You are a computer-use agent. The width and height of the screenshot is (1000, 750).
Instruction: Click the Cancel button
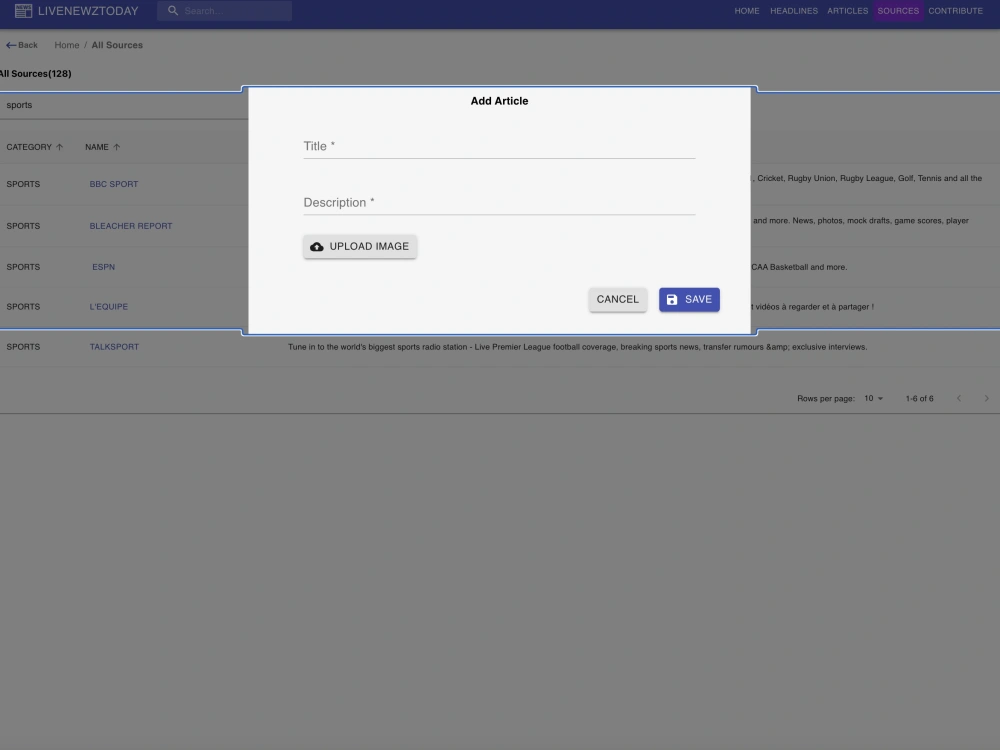(617, 300)
